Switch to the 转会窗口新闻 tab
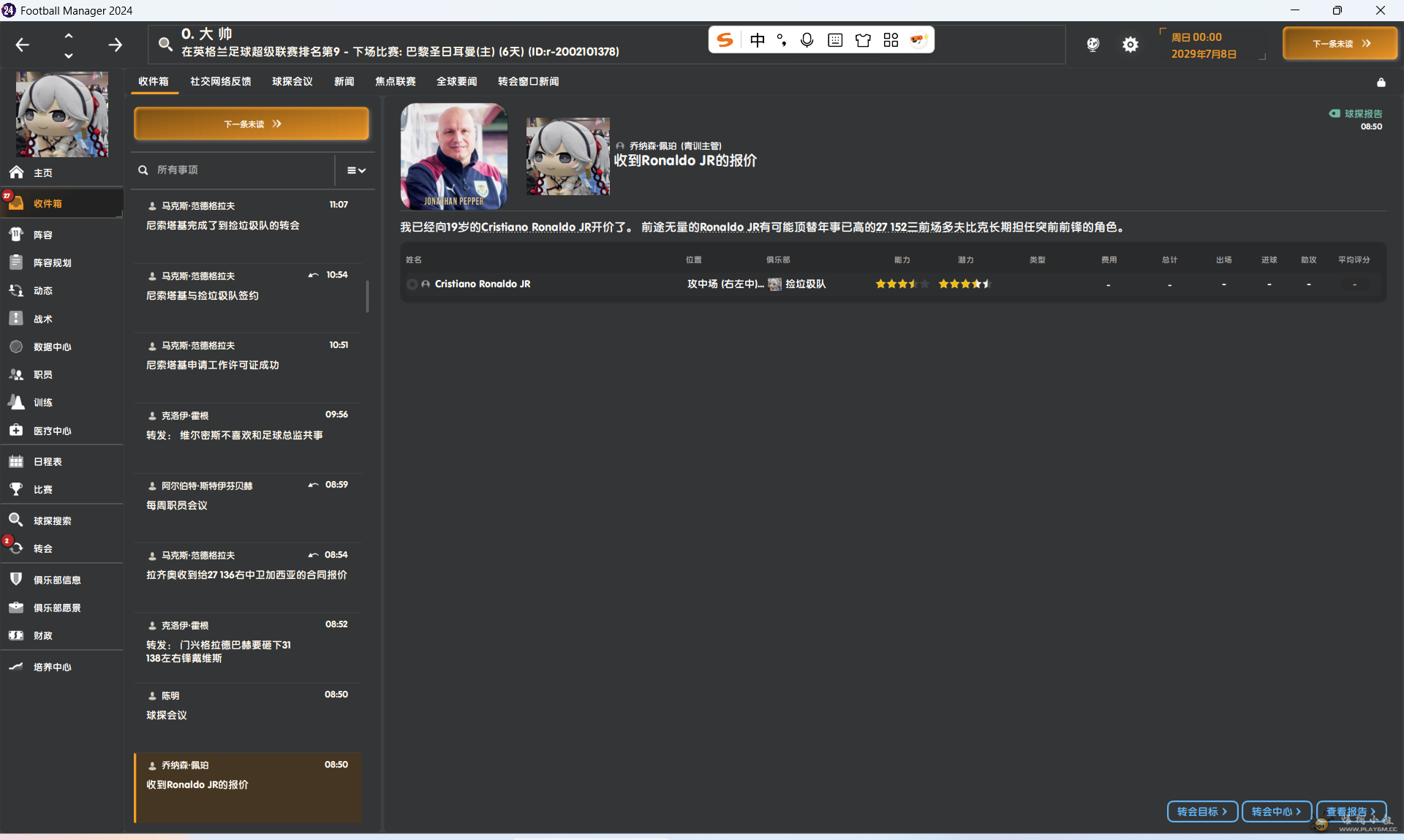This screenshot has height=840, width=1404. coord(528,82)
